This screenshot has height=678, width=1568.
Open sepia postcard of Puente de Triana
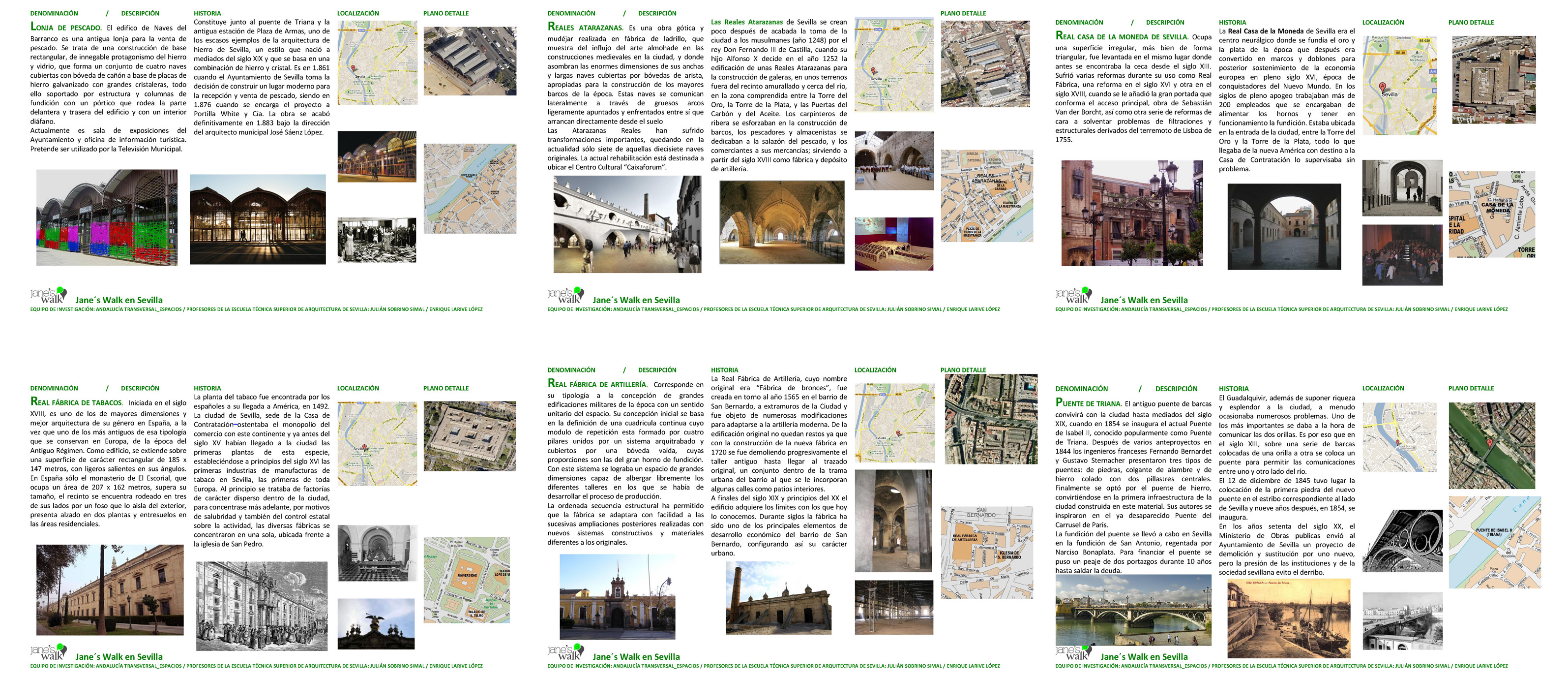1288,619
